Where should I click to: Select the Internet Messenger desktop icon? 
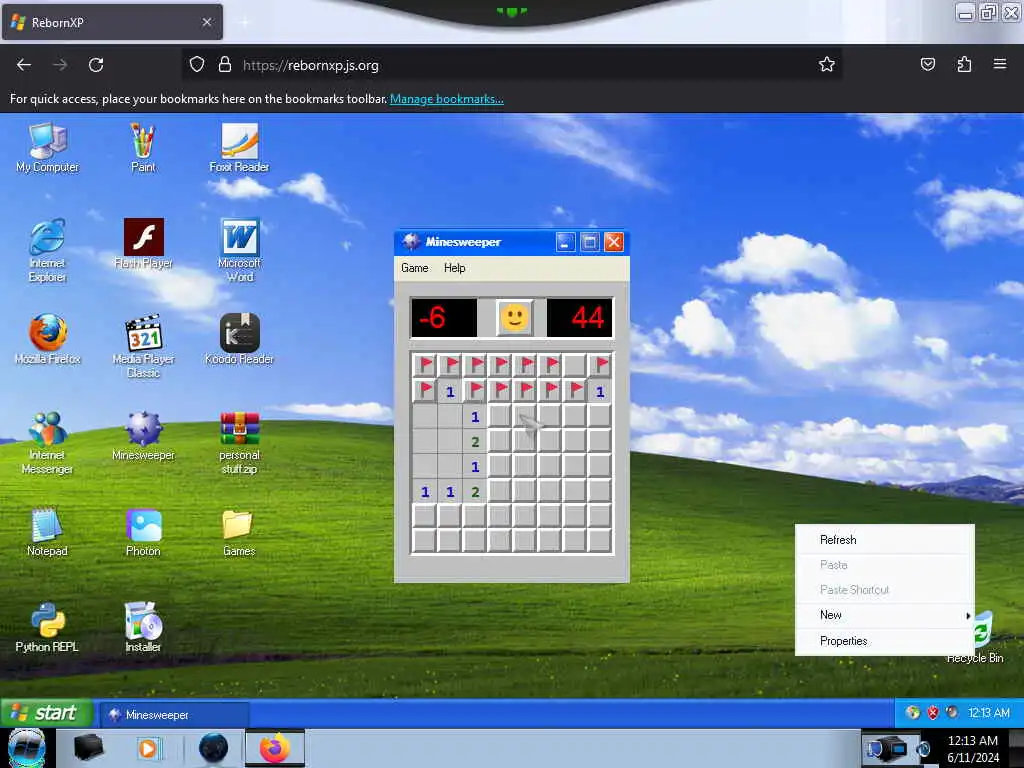click(47, 443)
